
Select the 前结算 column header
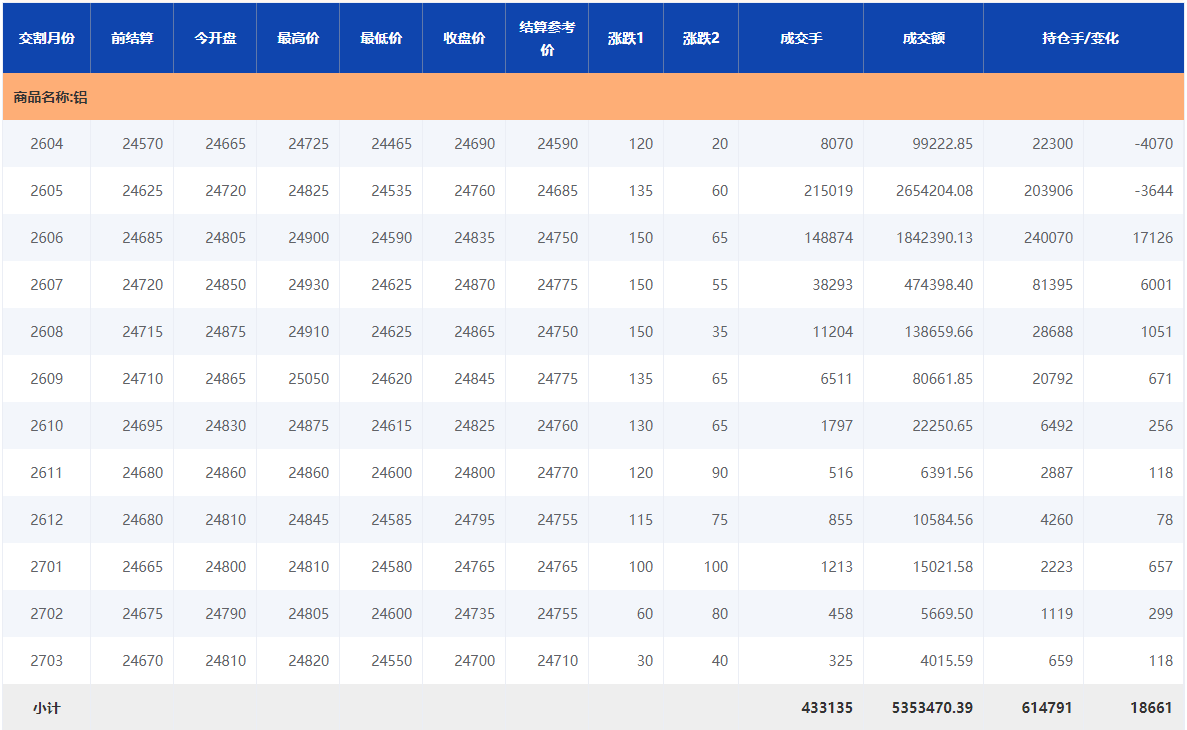(x=132, y=38)
